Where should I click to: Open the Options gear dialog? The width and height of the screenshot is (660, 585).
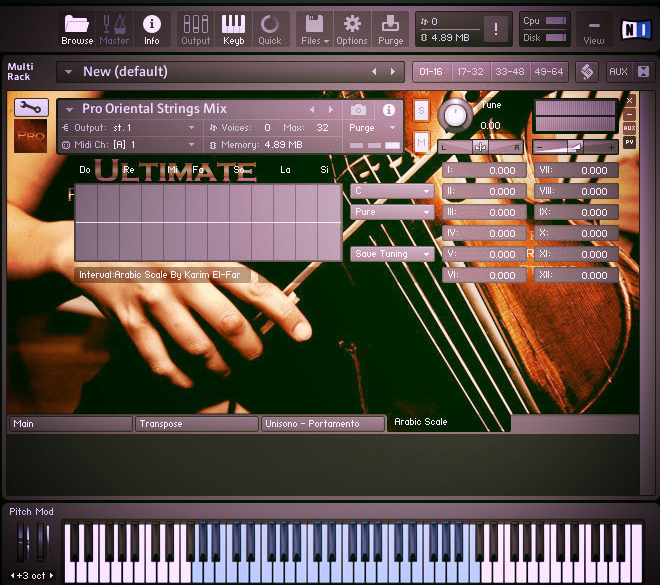tap(352, 29)
